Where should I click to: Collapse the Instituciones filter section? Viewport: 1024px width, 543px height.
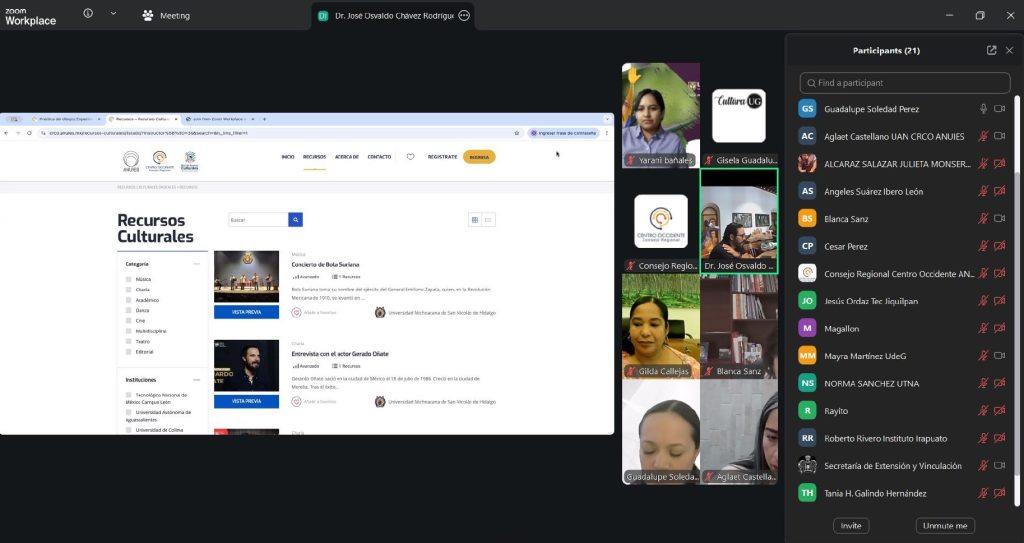click(x=196, y=380)
